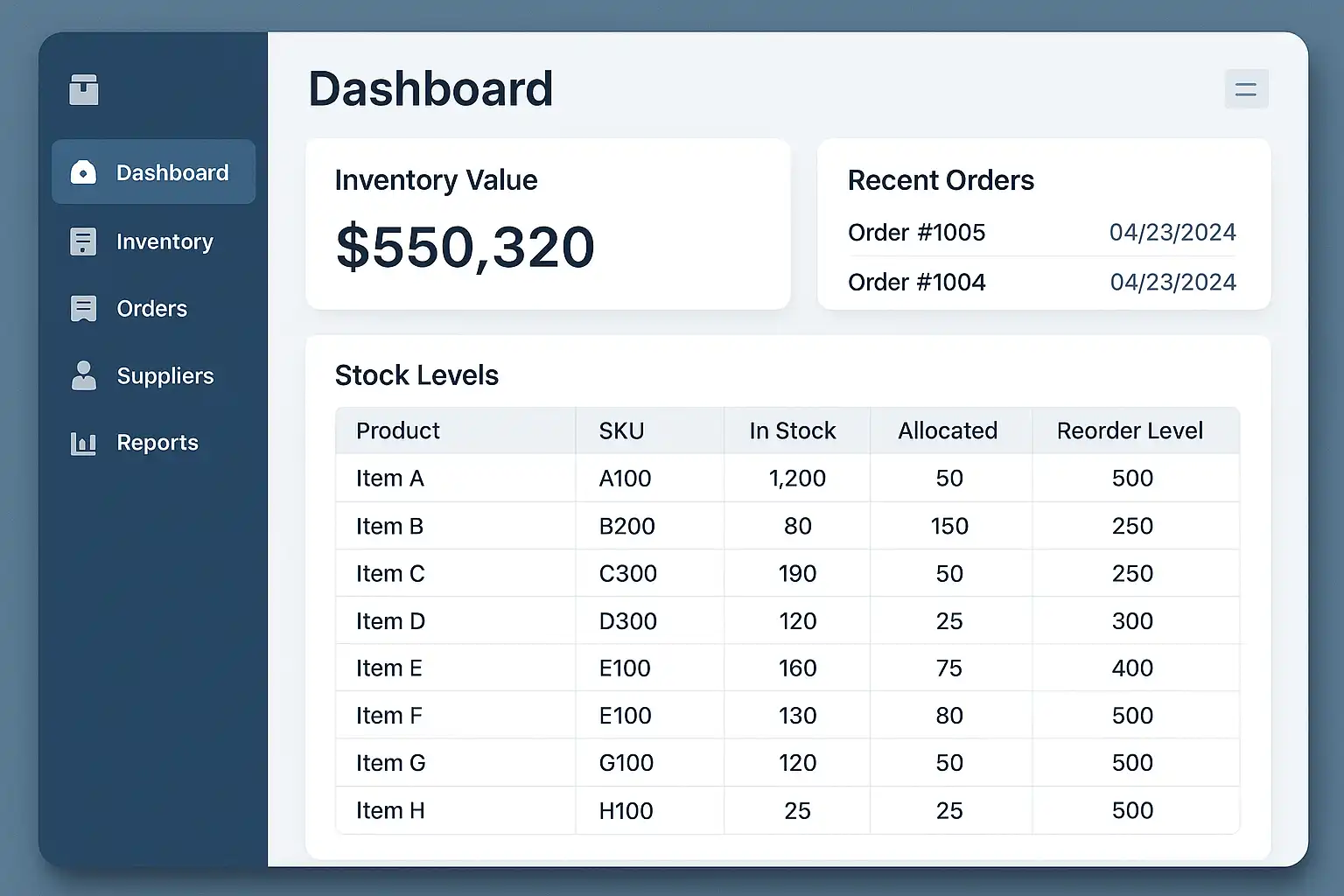Click the box logo icon in sidebar
The height and width of the screenshot is (896, 1344).
click(84, 89)
